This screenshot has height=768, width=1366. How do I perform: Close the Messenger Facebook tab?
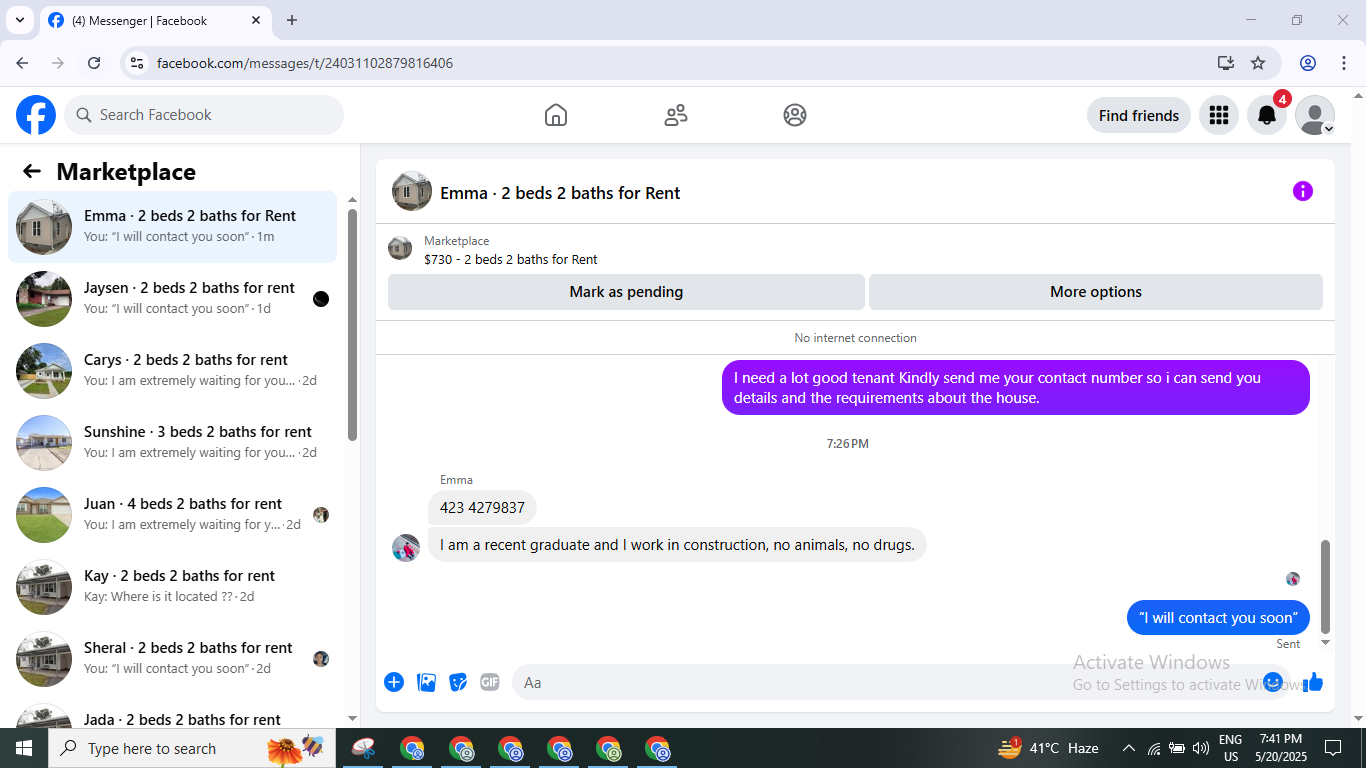coord(256,20)
